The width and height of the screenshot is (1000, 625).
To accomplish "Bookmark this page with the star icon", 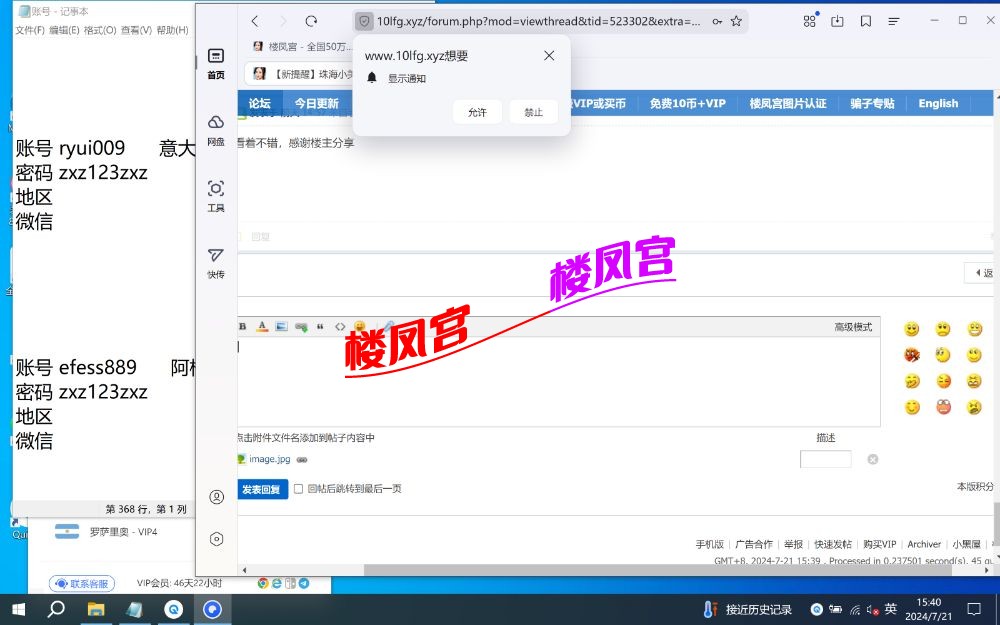I will point(736,21).
